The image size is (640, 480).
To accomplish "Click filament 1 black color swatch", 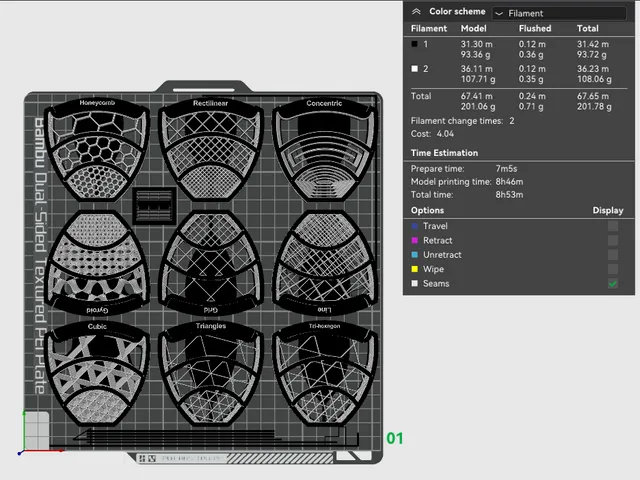I will click(x=415, y=44).
